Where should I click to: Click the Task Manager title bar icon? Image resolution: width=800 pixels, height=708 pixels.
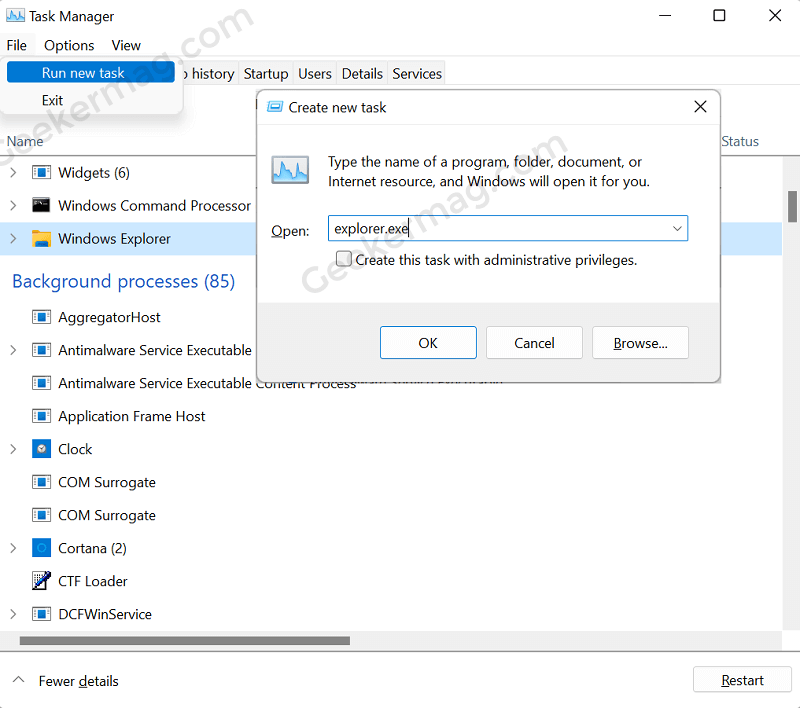15,16
